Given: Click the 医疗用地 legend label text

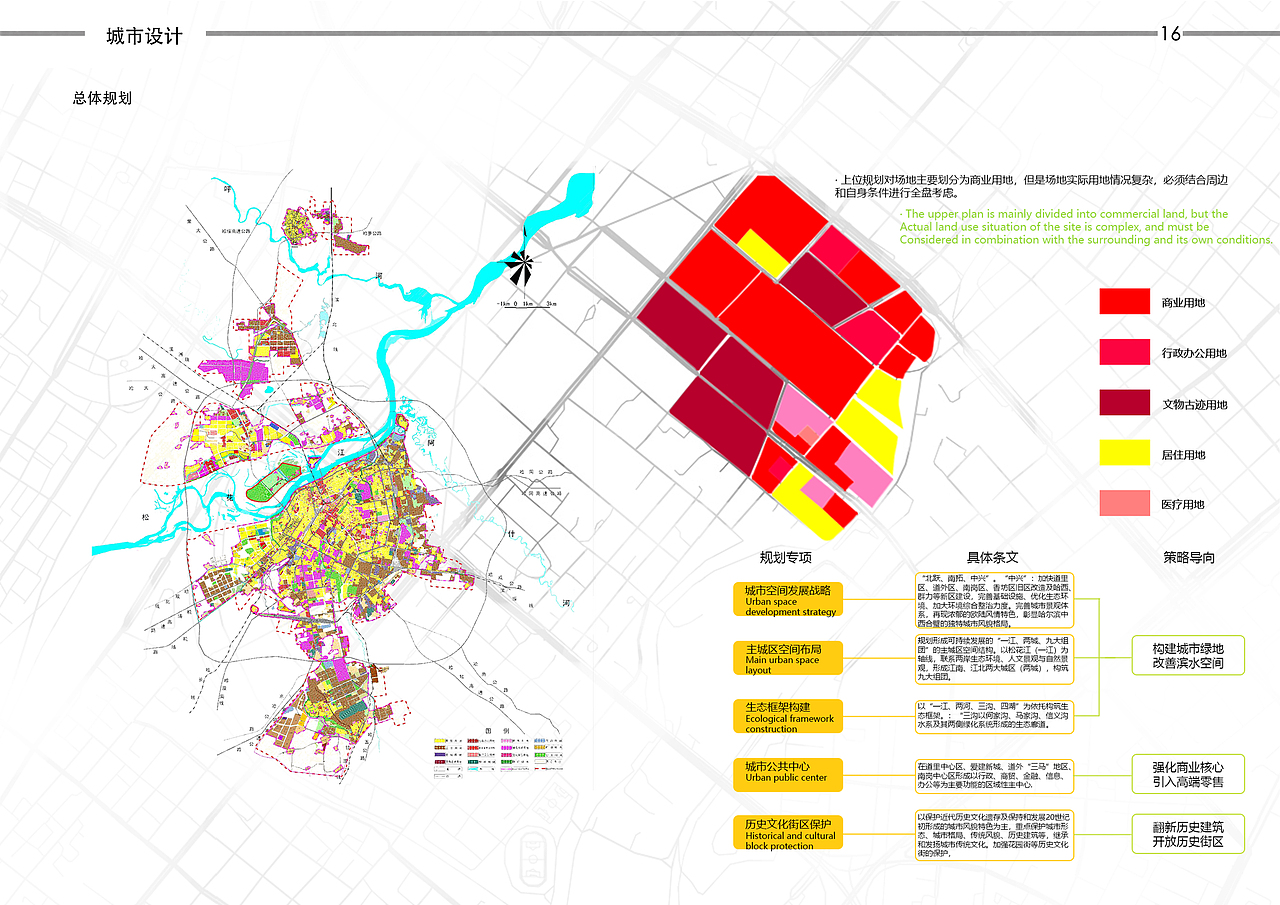Looking at the screenshot, I should pos(1183,504).
